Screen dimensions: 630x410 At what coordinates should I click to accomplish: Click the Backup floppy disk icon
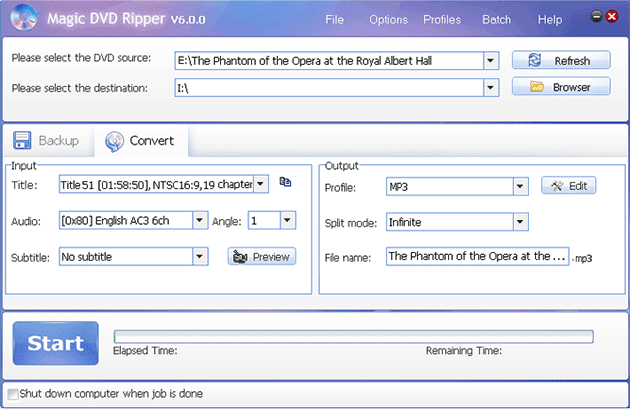[22, 140]
